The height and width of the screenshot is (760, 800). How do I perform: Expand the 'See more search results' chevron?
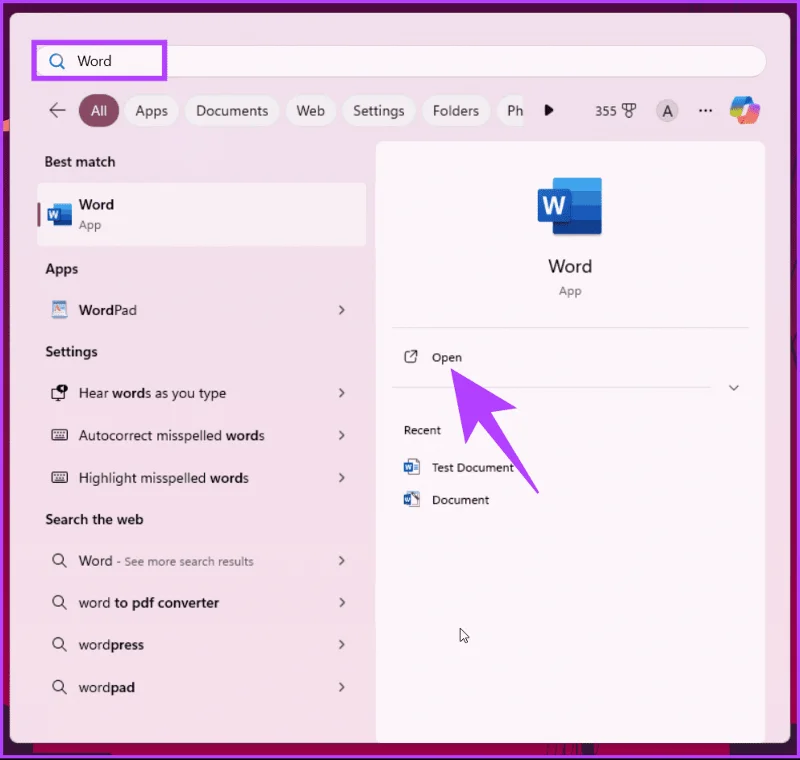tap(341, 561)
